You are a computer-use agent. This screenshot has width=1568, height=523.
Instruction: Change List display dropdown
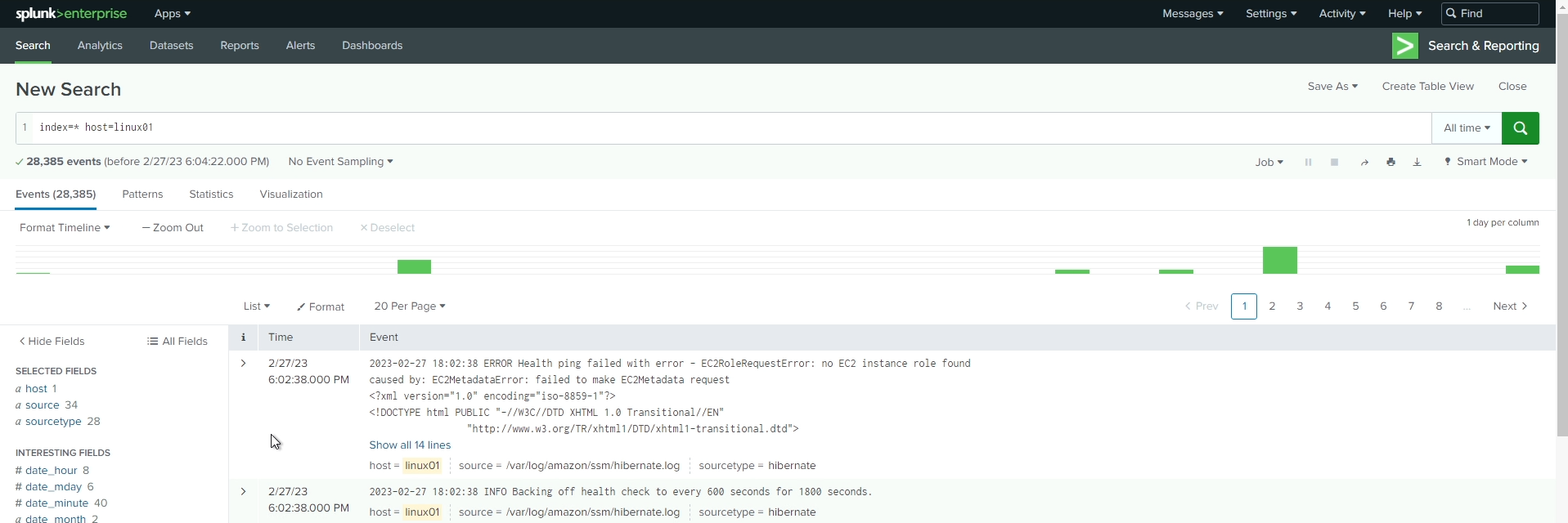pos(256,306)
